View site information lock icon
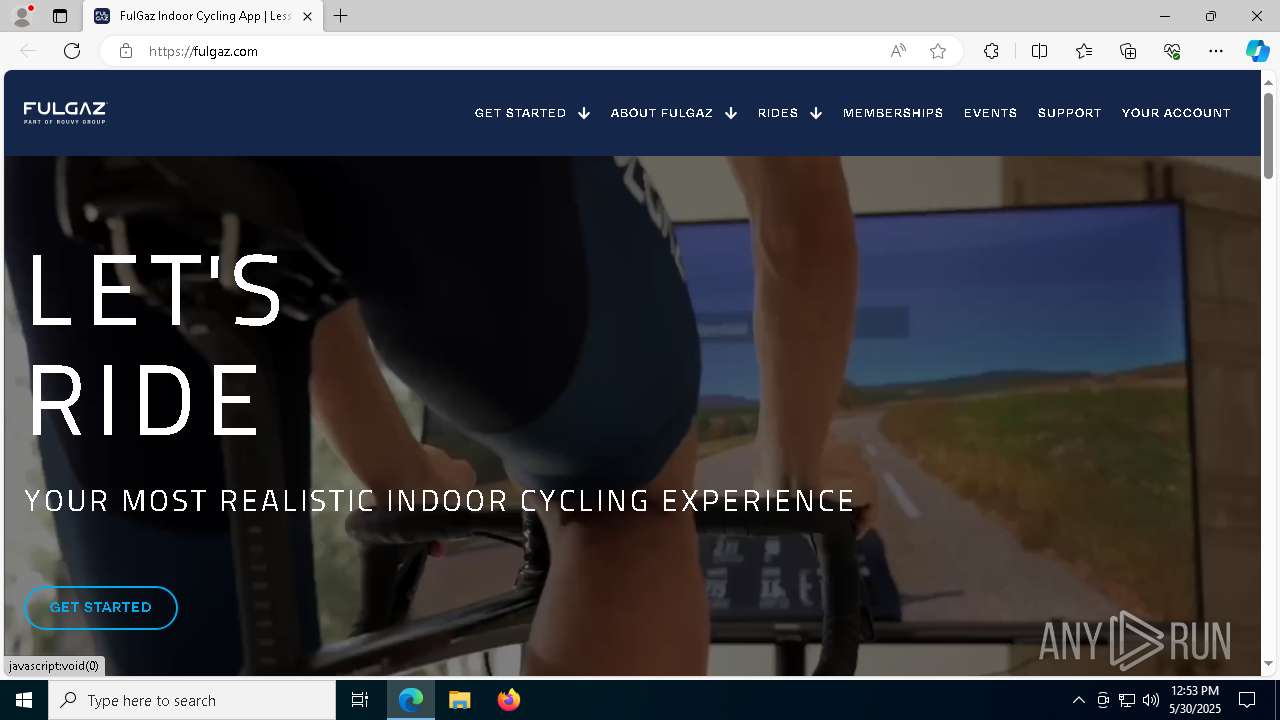1280x720 pixels. 125,51
